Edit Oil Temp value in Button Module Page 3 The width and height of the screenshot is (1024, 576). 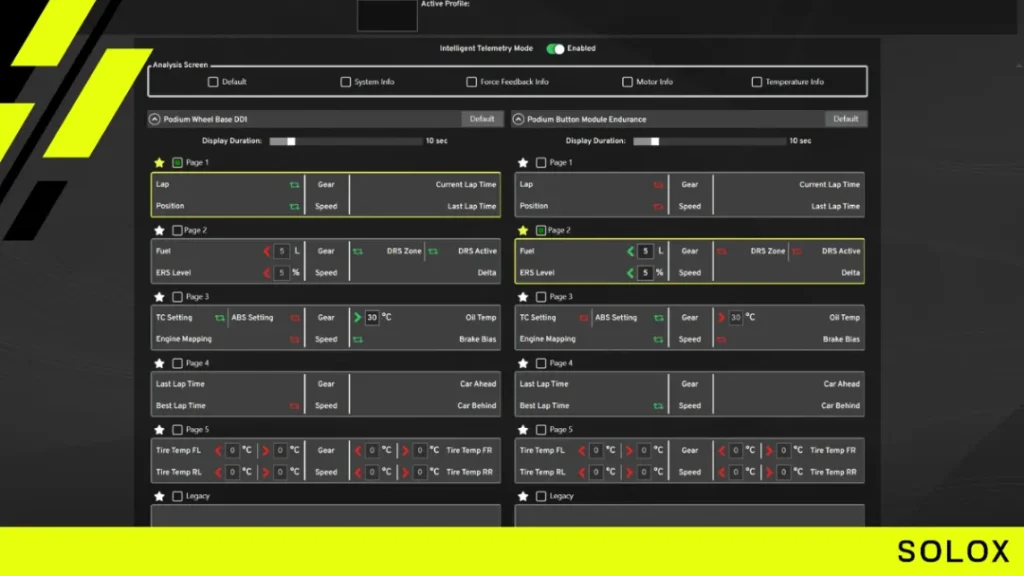point(736,317)
